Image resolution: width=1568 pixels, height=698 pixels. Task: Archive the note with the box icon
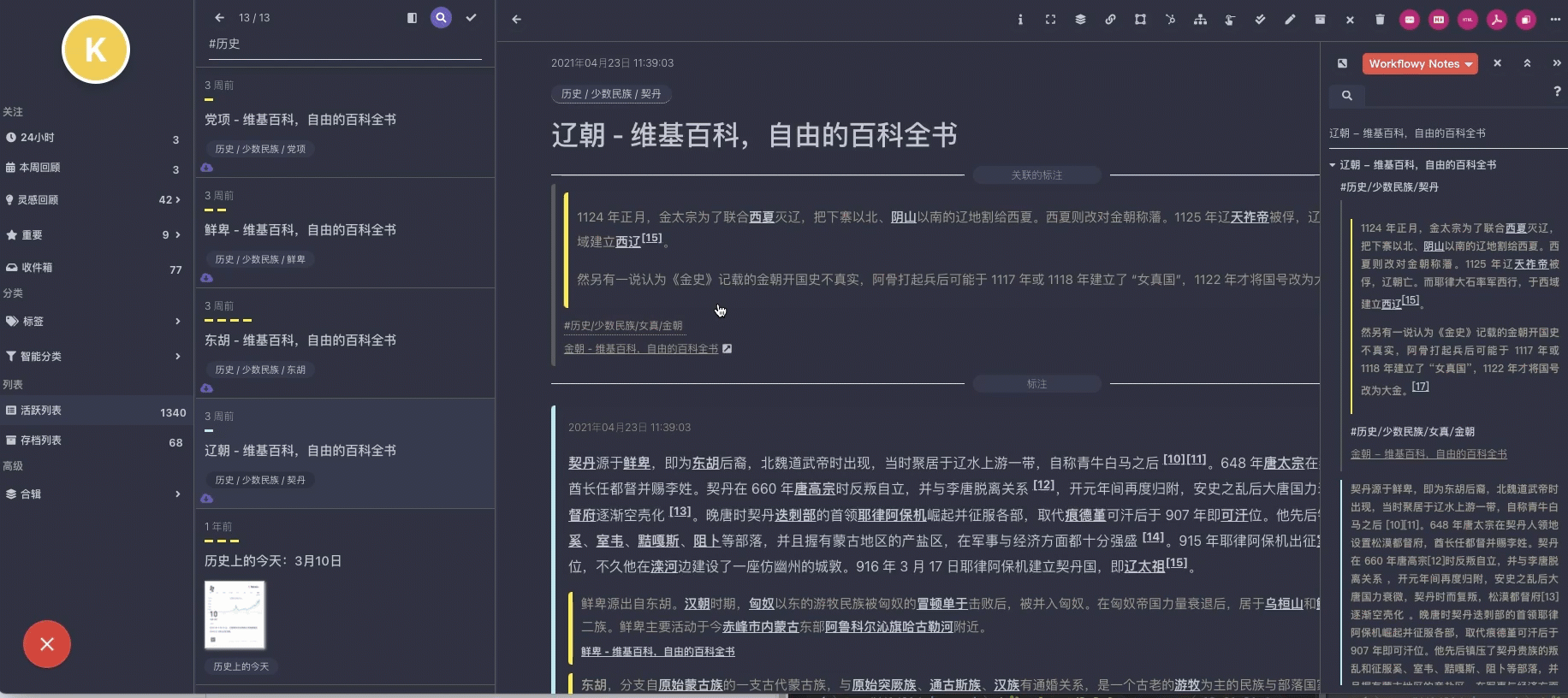(1320, 19)
